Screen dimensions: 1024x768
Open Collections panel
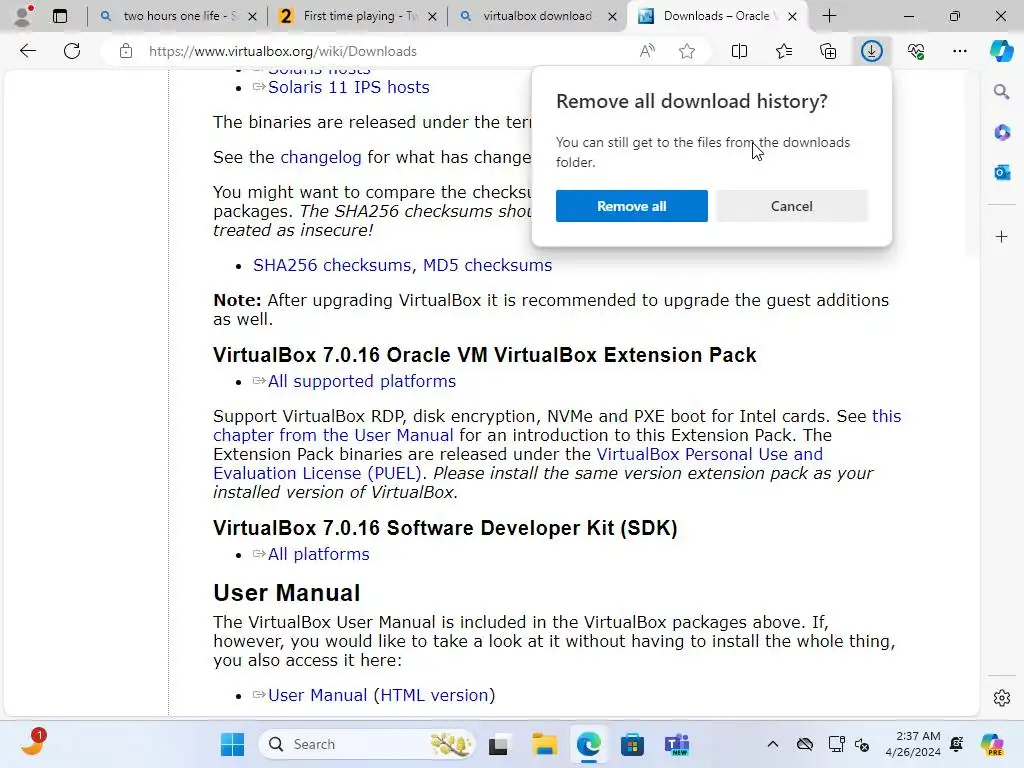coord(828,51)
